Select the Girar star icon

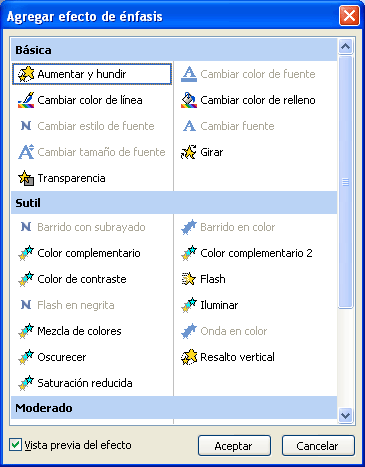(189, 152)
